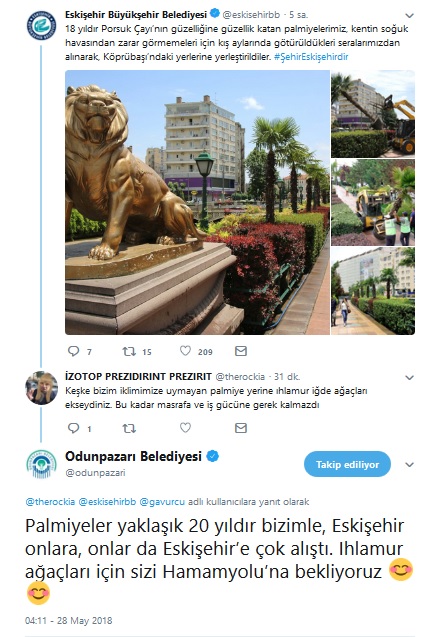Toggle the Takip ediliyor follow button
This screenshot has height=637, width=437.
tap(347, 464)
